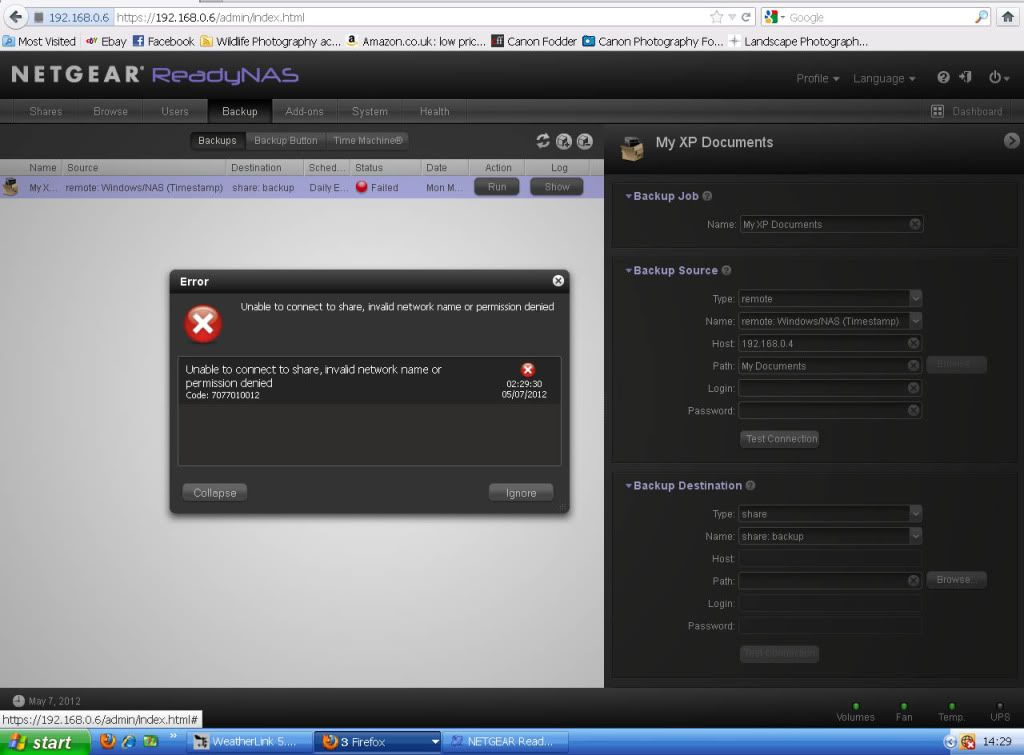Click the Login input field in Backup Source
Viewport: 1024px width, 755px height.
click(823, 388)
